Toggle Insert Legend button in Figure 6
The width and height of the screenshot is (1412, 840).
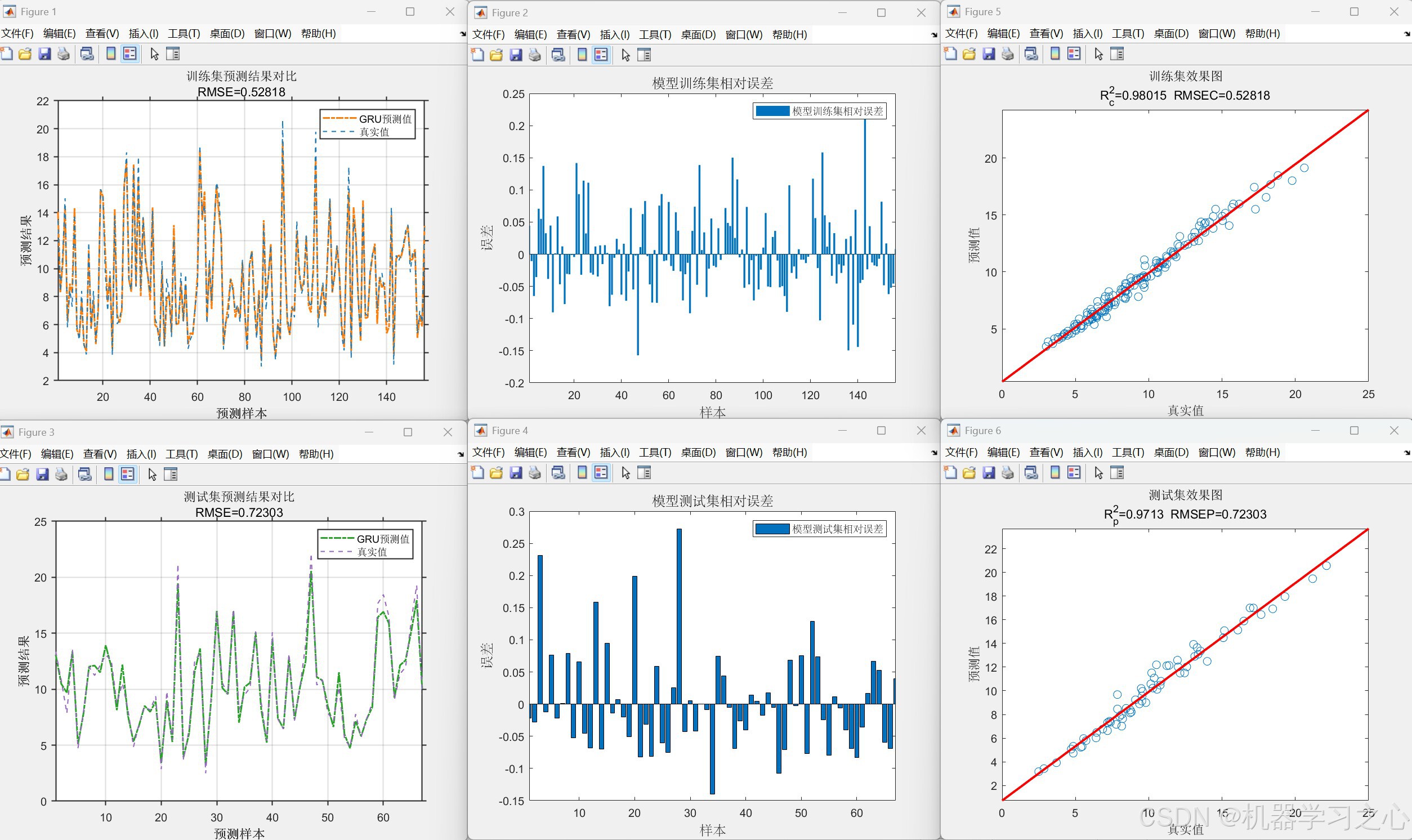(1074, 473)
